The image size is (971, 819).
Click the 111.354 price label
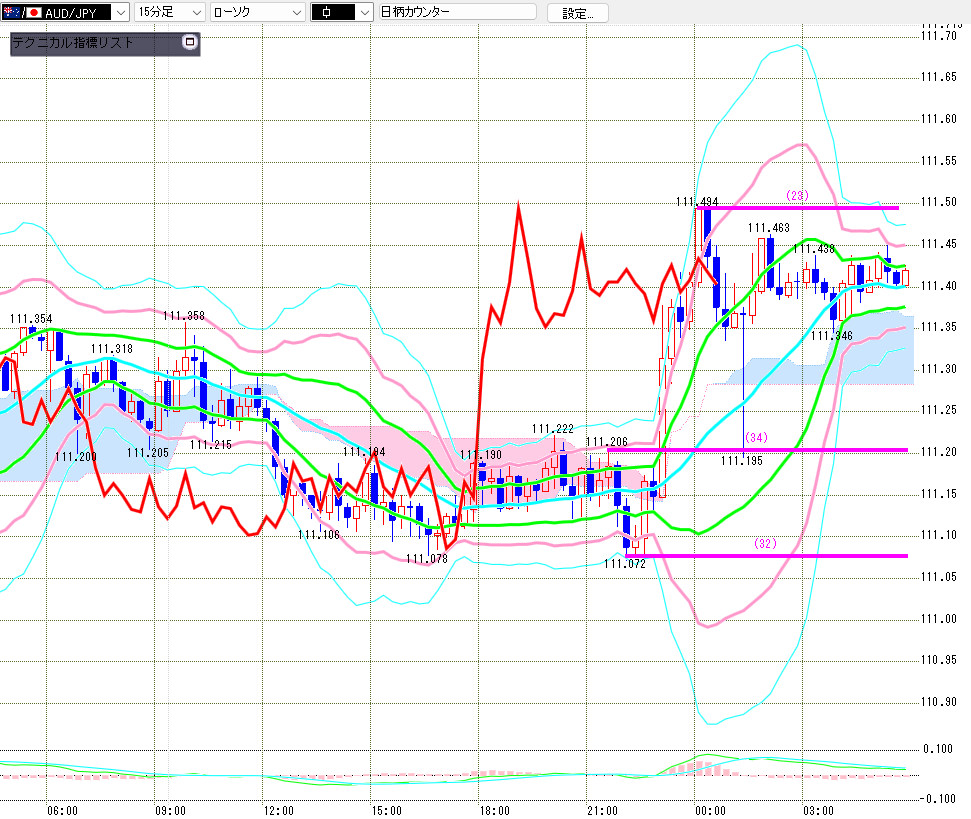pos(31,319)
